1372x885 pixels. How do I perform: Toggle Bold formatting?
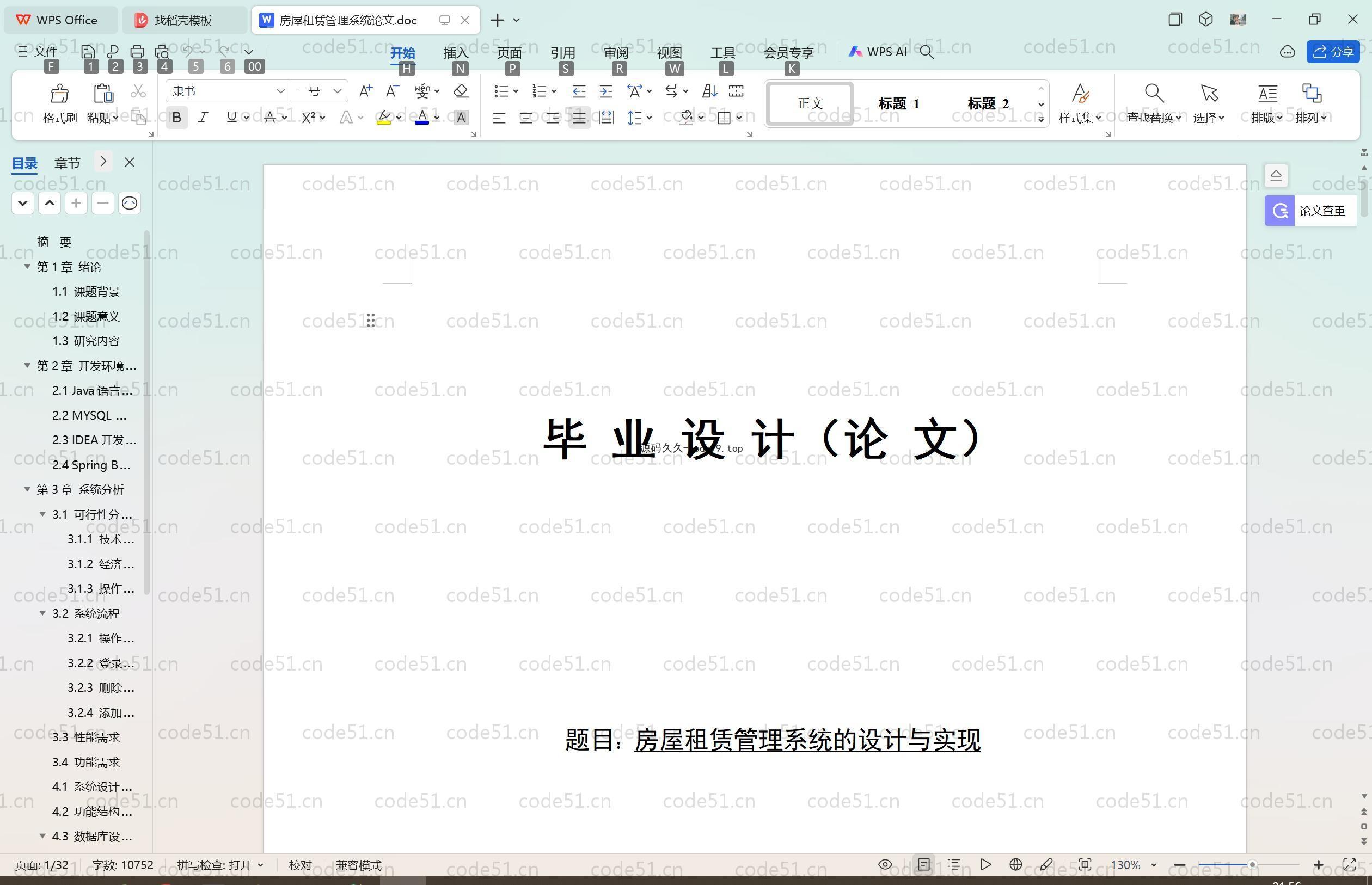tap(176, 118)
